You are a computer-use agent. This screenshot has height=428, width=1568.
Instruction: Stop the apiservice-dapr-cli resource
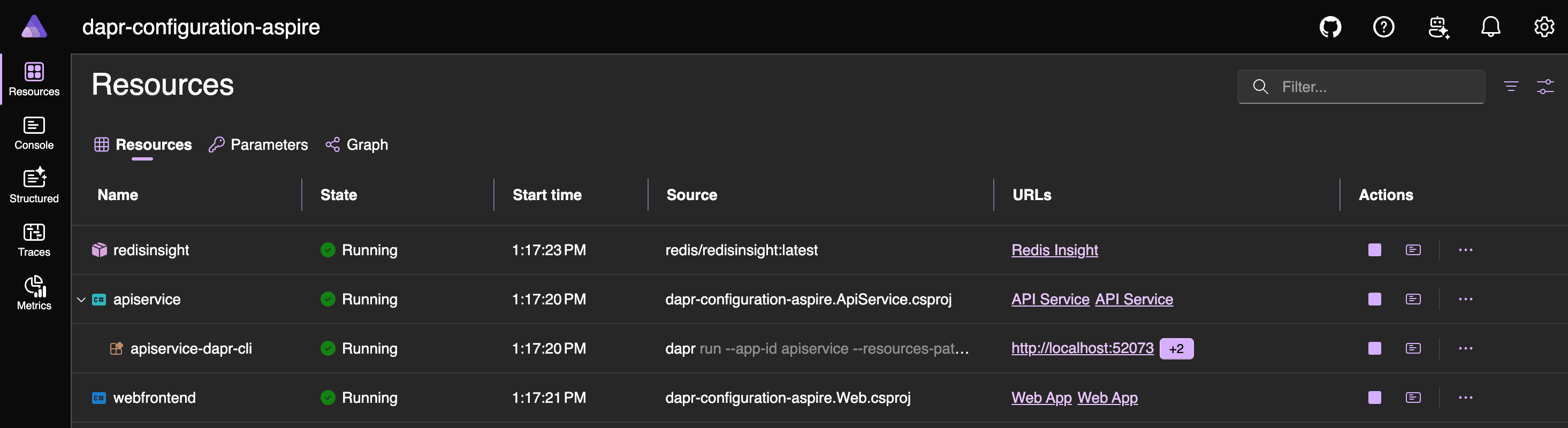(x=1374, y=349)
